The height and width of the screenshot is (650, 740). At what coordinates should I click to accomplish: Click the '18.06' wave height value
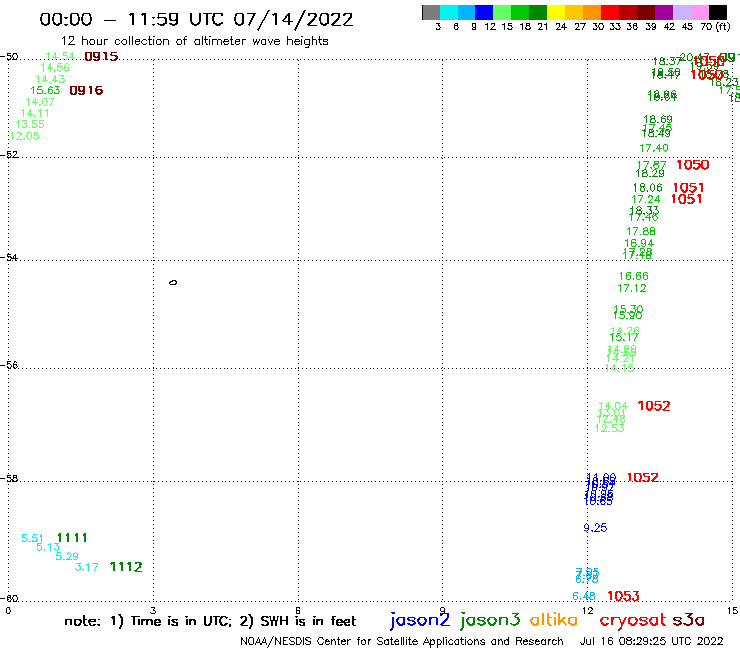click(648, 188)
